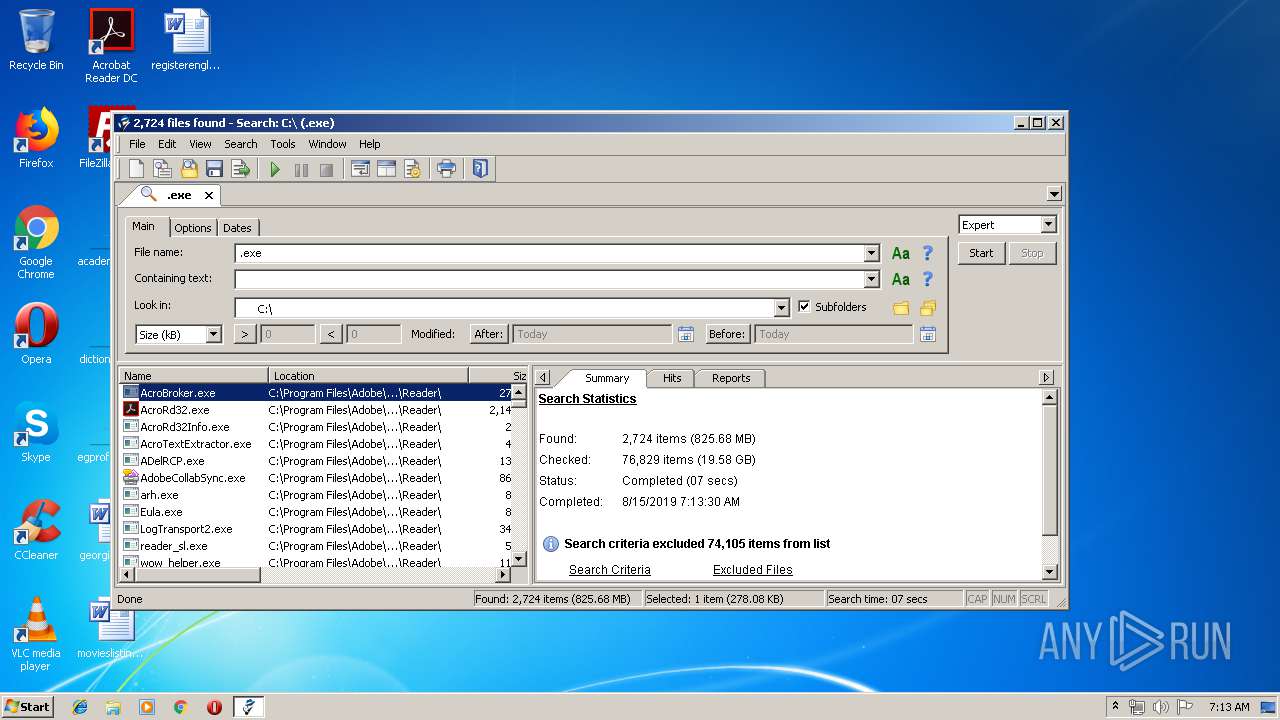Click the Open Search Criteria toolbar icon
The height and width of the screenshot is (720, 1280).
point(189,169)
